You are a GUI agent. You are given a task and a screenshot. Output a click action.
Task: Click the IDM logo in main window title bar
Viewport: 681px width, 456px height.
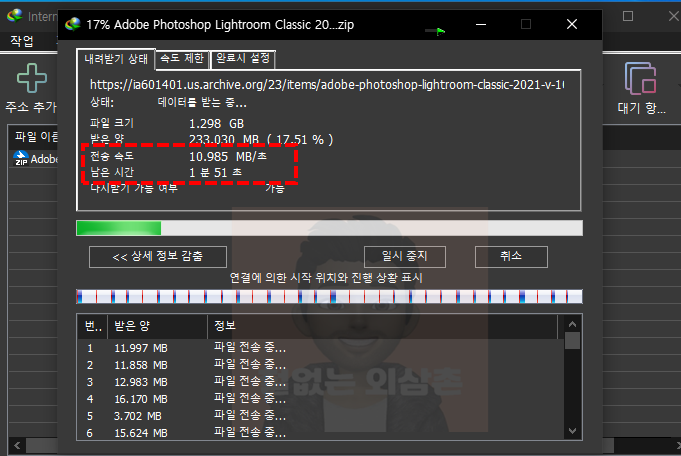(14, 16)
